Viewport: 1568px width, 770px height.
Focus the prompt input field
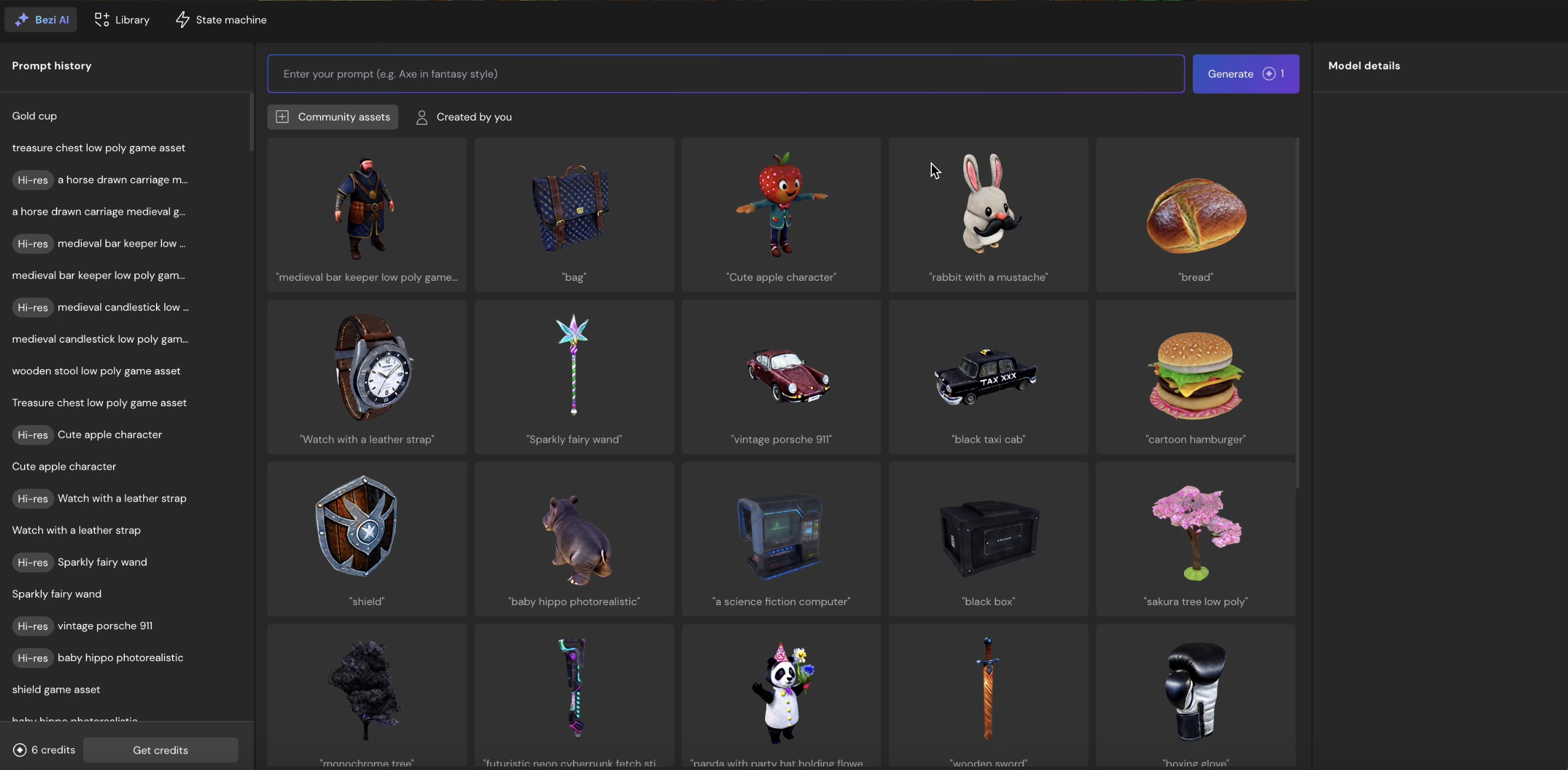(726, 74)
